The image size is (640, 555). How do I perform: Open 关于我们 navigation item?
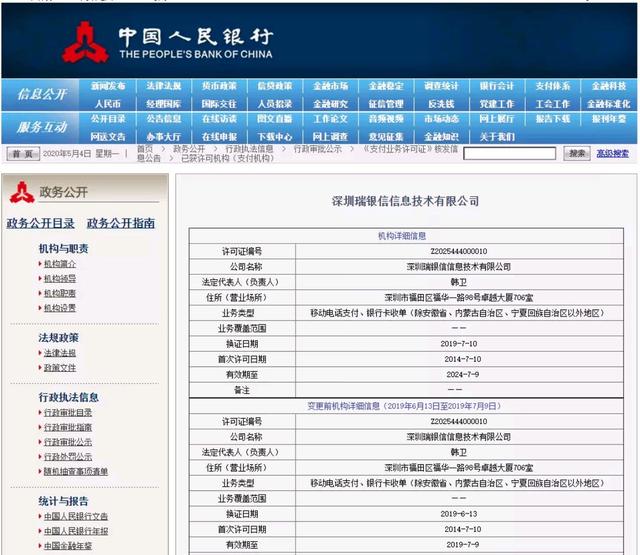coord(497,137)
